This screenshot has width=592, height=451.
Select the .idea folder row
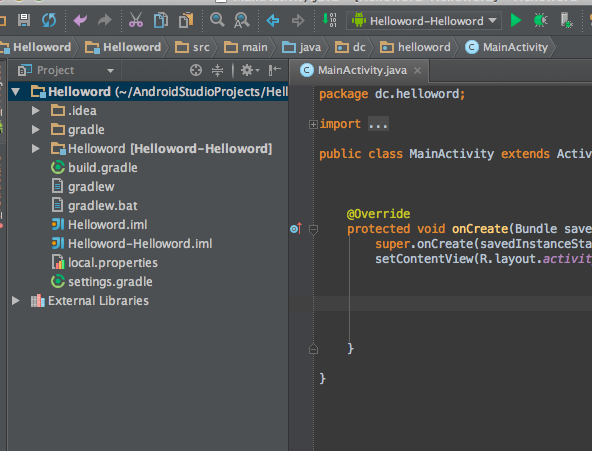(148, 111)
